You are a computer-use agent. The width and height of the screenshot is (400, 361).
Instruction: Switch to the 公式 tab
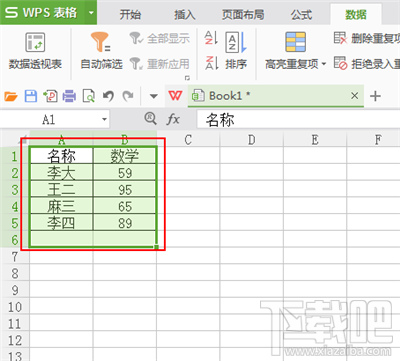tap(301, 15)
